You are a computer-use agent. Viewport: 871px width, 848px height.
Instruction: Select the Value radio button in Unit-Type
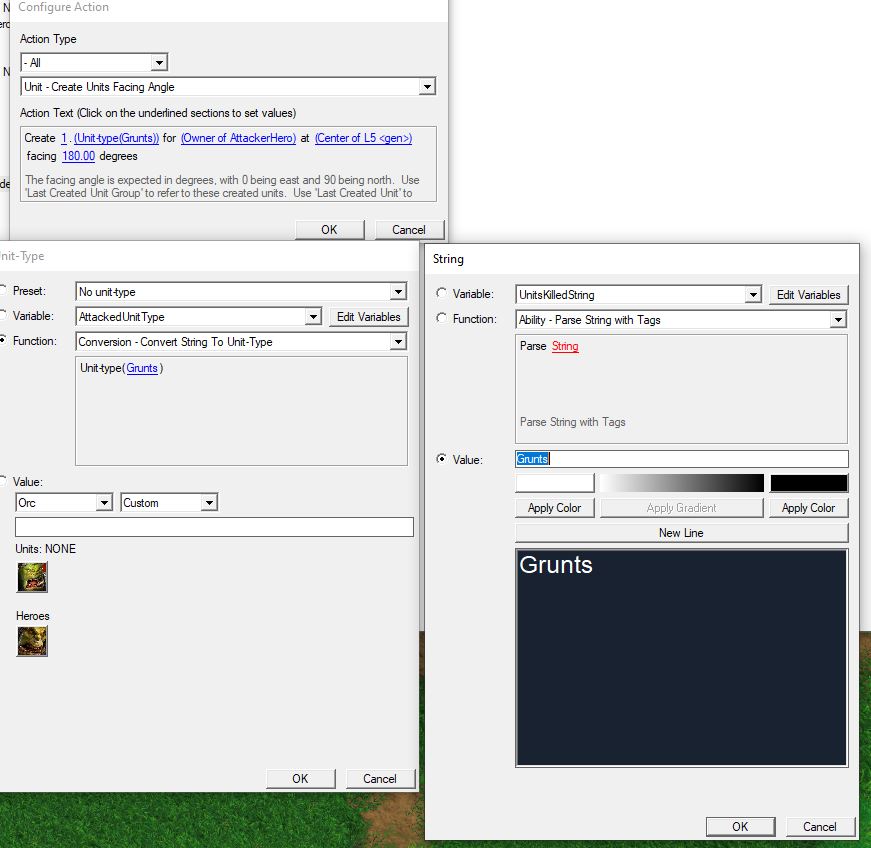(2, 481)
